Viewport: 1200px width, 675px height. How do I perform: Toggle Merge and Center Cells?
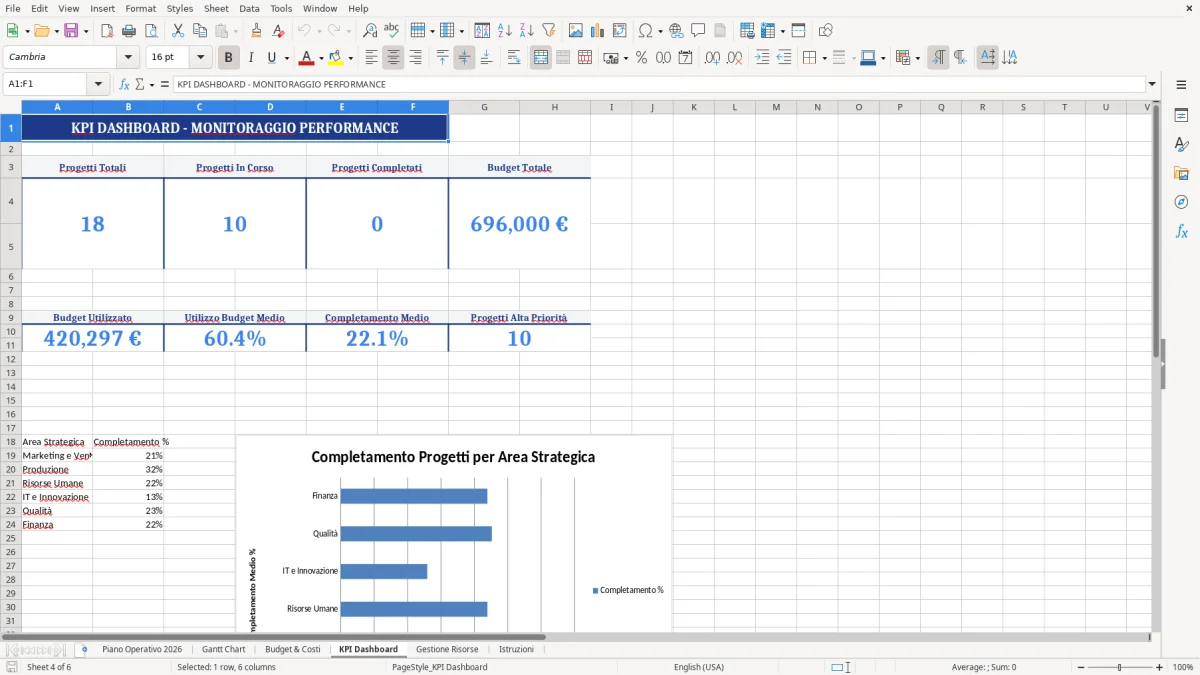coord(541,58)
